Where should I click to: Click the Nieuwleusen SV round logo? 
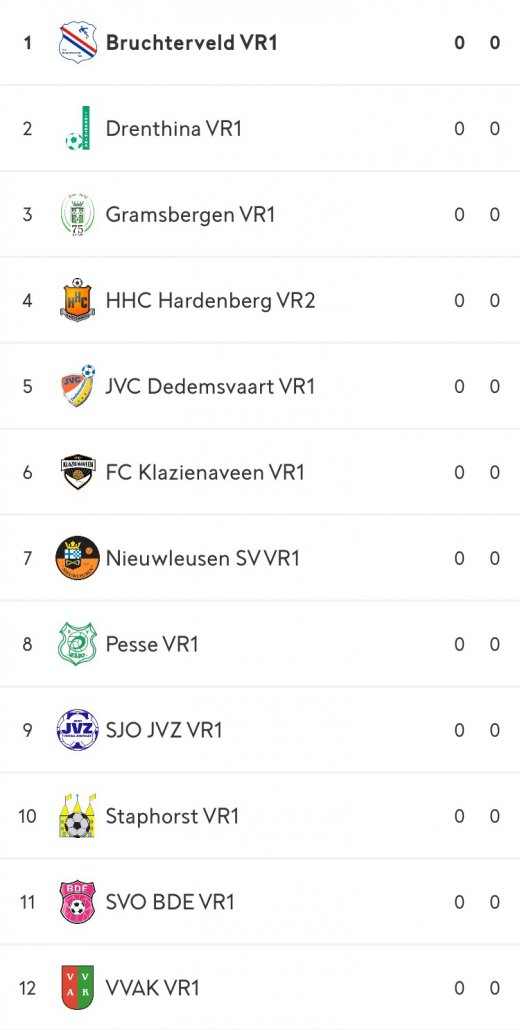coord(77,558)
